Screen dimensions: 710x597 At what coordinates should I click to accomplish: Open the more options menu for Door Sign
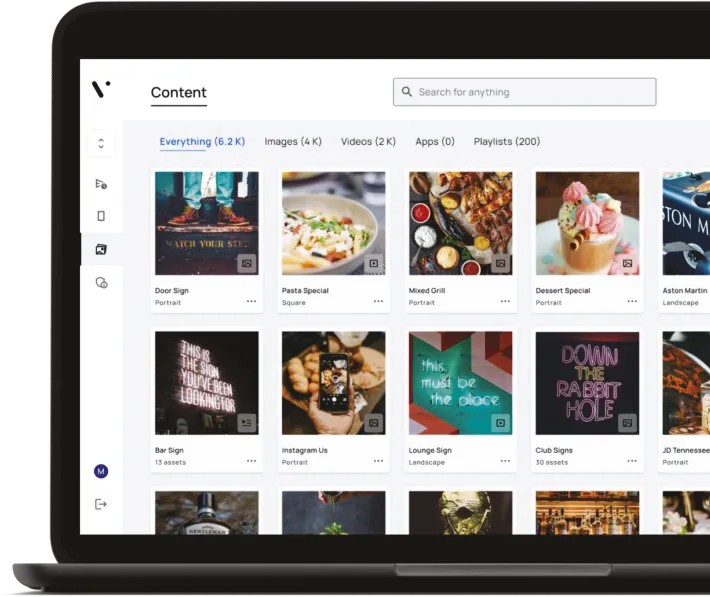coord(251,301)
